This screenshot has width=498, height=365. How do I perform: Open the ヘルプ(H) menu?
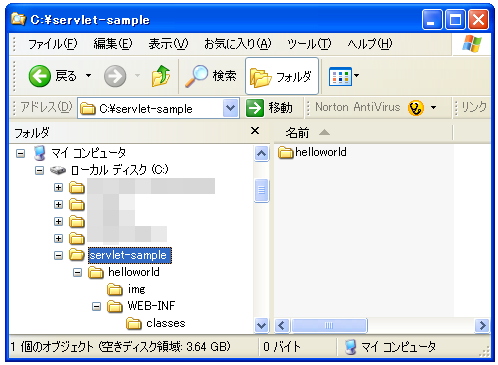point(370,44)
